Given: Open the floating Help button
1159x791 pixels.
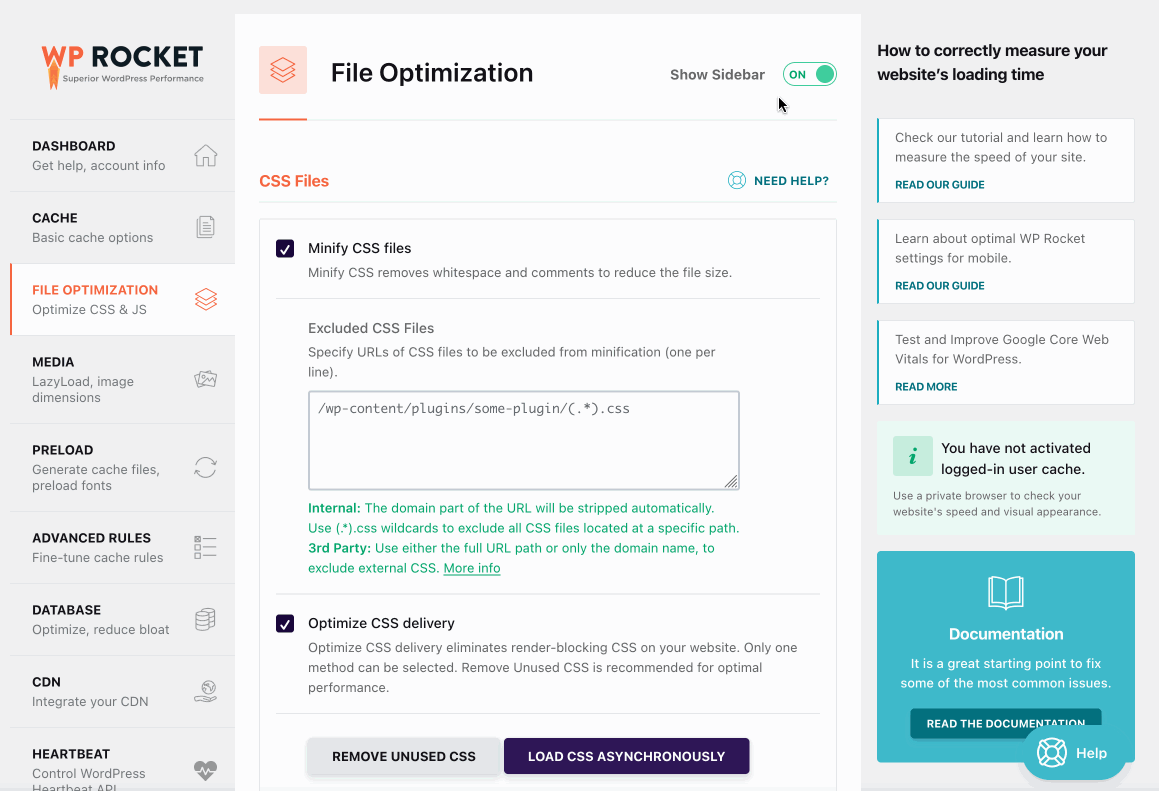Looking at the screenshot, I should (x=1074, y=753).
